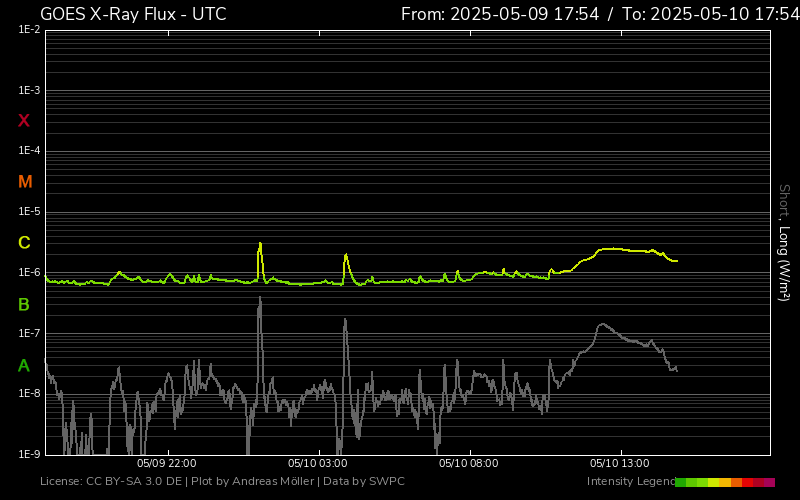Select the 05/10 03:00 time axis label
Image resolution: width=800 pixels, height=500 pixels.
point(317,463)
